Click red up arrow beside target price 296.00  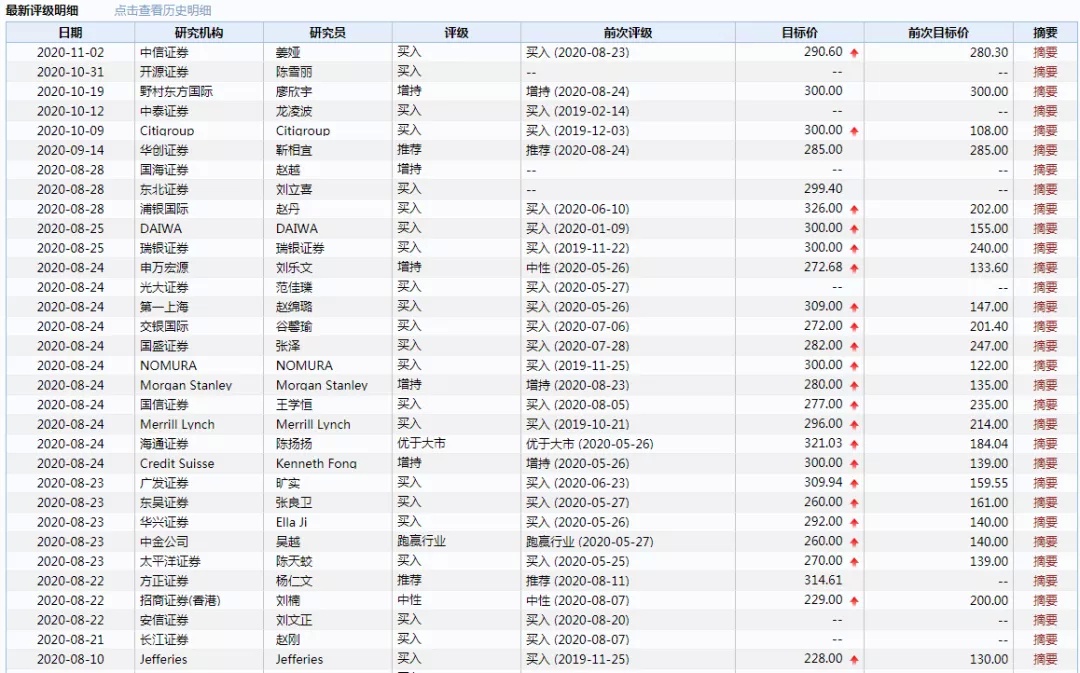[x=854, y=425]
